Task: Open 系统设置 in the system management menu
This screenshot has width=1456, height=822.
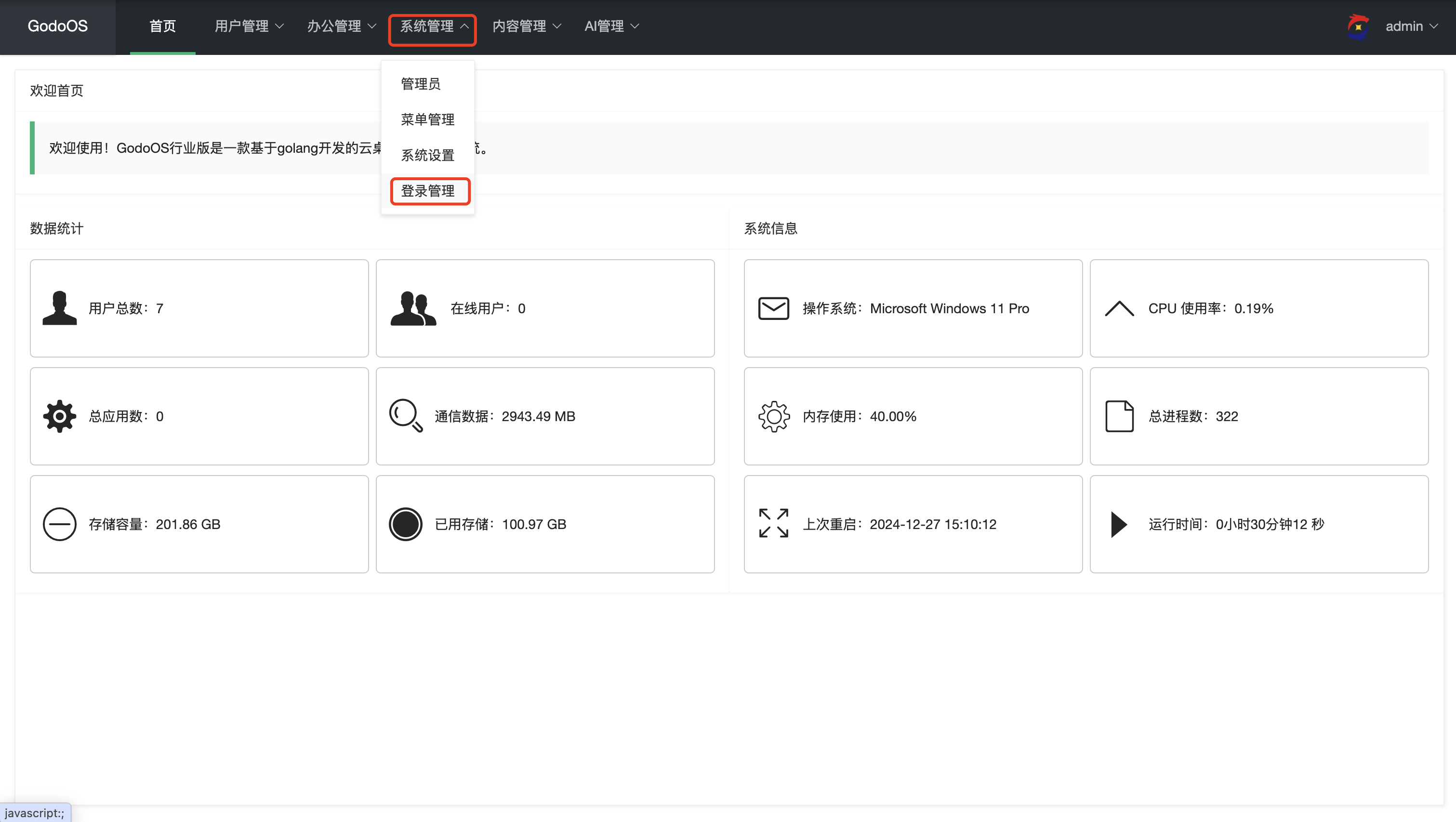Action: [427, 155]
